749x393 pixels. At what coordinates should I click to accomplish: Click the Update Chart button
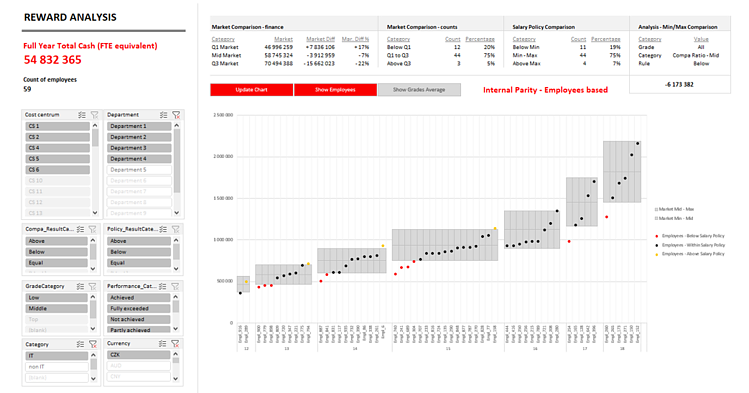[251, 90]
